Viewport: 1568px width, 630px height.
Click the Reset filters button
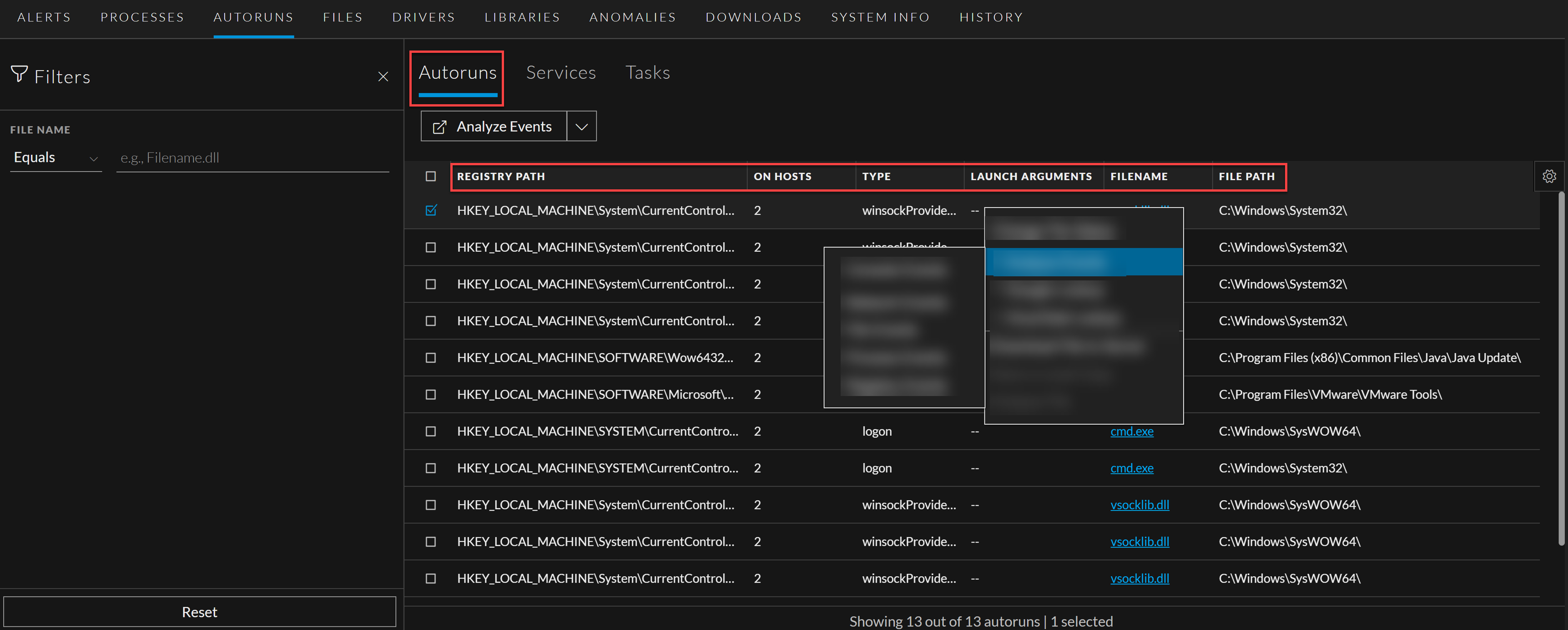tap(200, 612)
